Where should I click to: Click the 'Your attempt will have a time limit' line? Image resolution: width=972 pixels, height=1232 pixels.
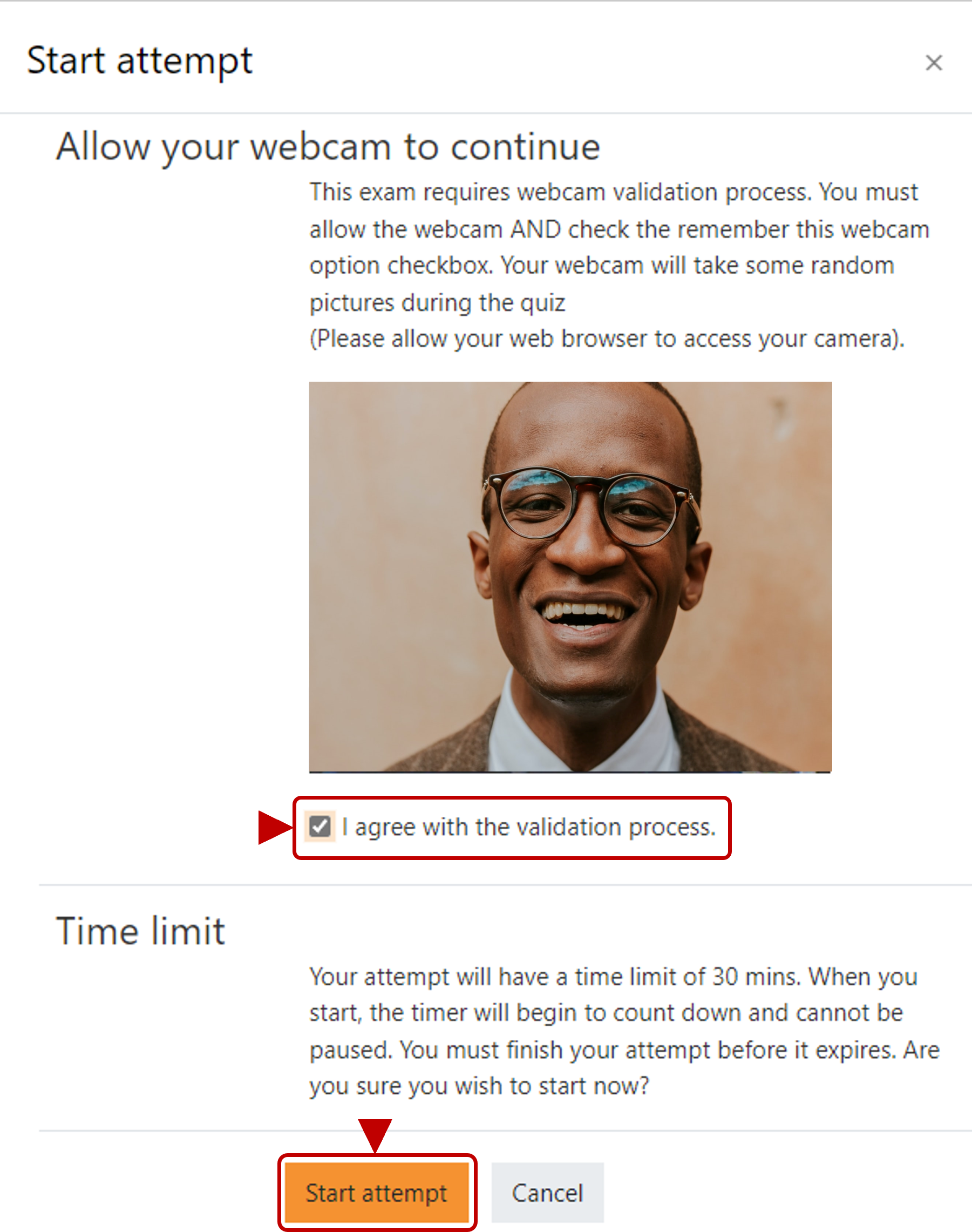tap(614, 977)
